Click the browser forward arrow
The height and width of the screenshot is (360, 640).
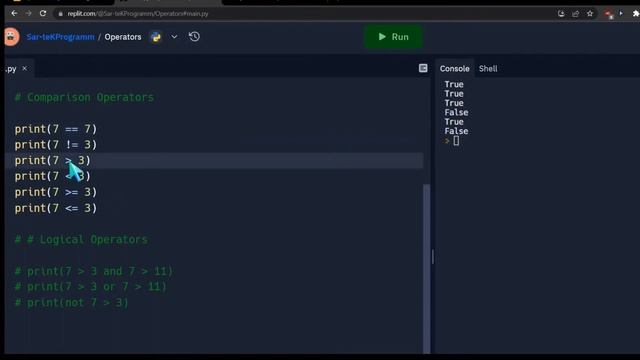[28, 13]
